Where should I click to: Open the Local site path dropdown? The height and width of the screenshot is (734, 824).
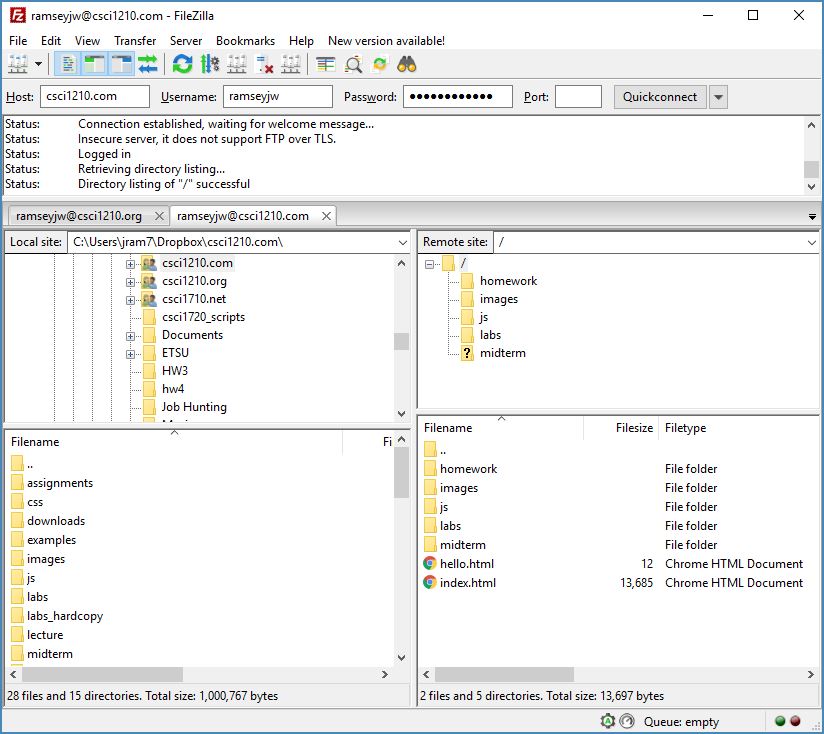click(x=403, y=242)
